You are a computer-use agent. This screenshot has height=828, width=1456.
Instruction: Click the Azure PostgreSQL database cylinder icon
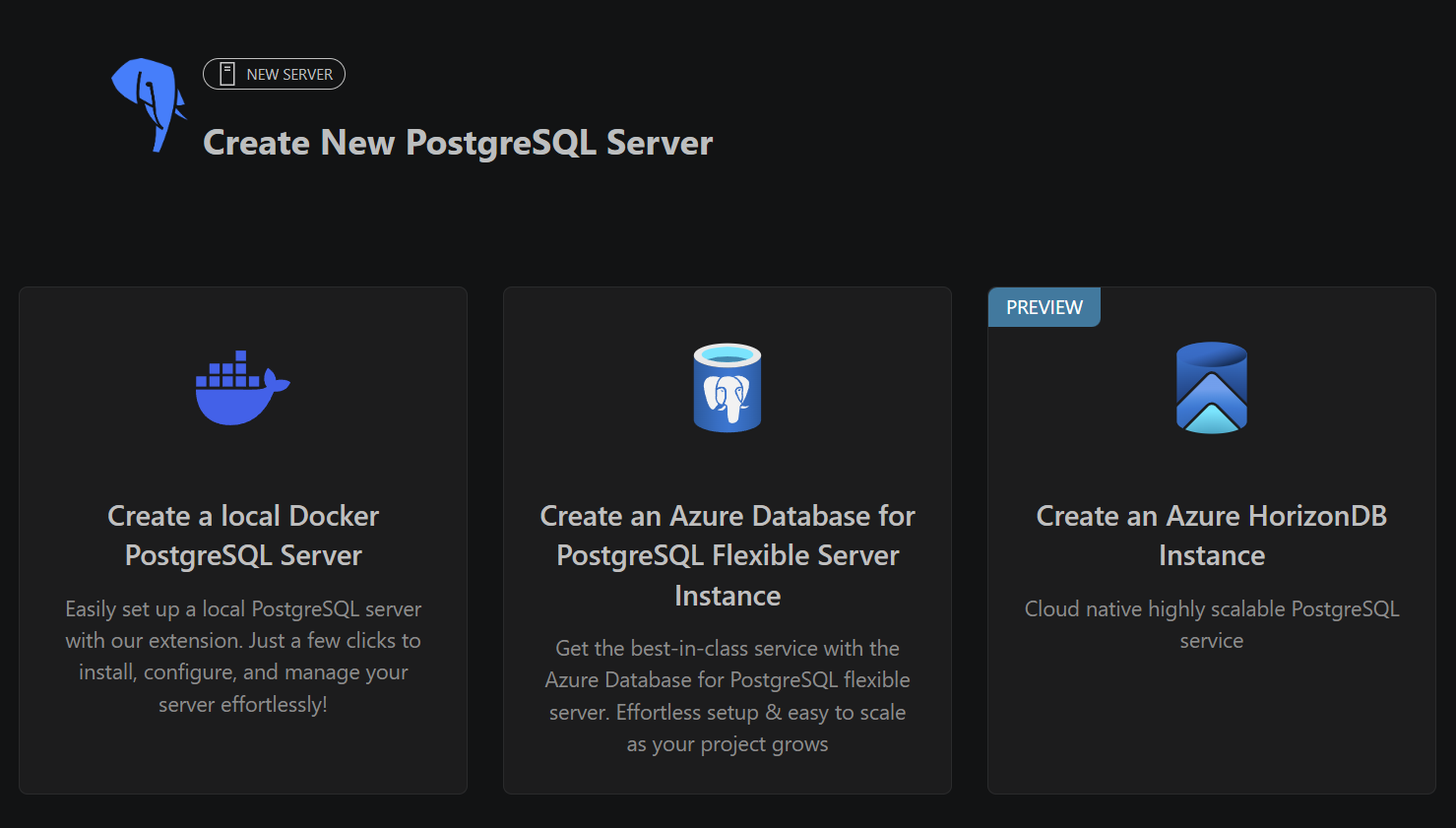(x=728, y=388)
